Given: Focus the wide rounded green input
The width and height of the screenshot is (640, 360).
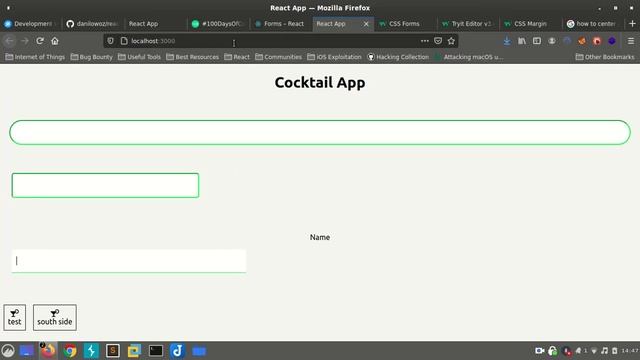Looking at the screenshot, I should 320,132.
